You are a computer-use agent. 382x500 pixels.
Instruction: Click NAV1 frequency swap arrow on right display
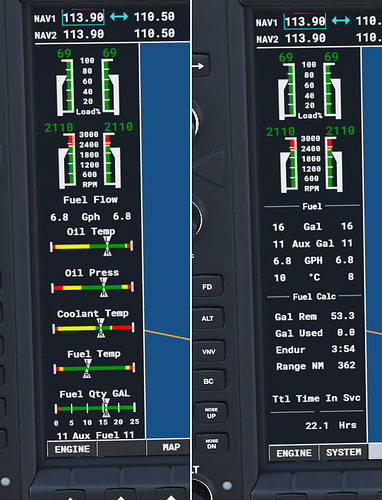[x=341, y=21]
